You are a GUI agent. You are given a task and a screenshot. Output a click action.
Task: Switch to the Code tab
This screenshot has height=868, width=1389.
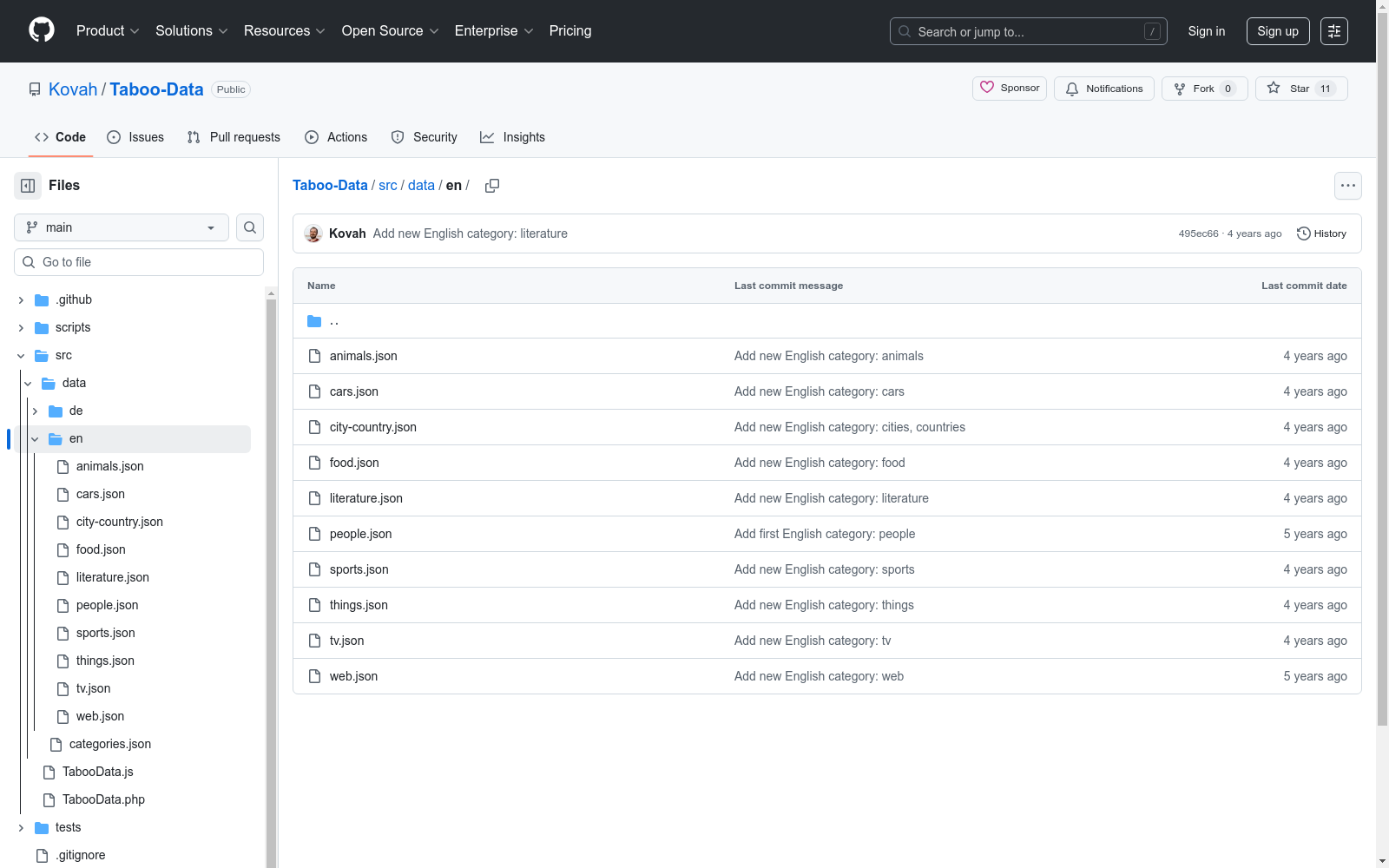(x=61, y=137)
